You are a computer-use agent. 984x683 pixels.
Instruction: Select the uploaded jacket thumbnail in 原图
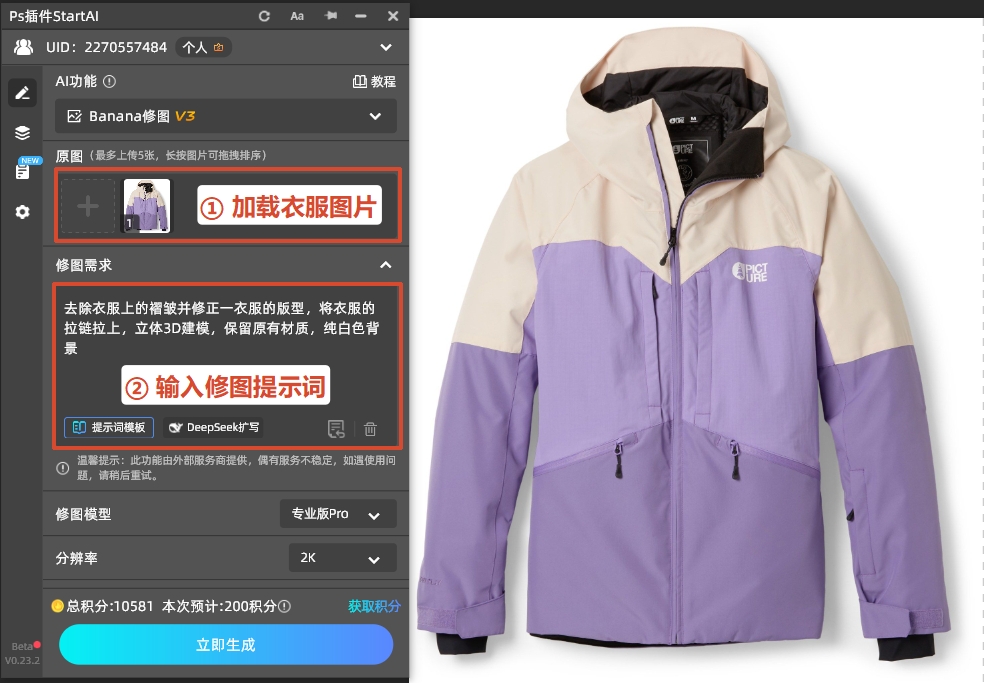146,206
